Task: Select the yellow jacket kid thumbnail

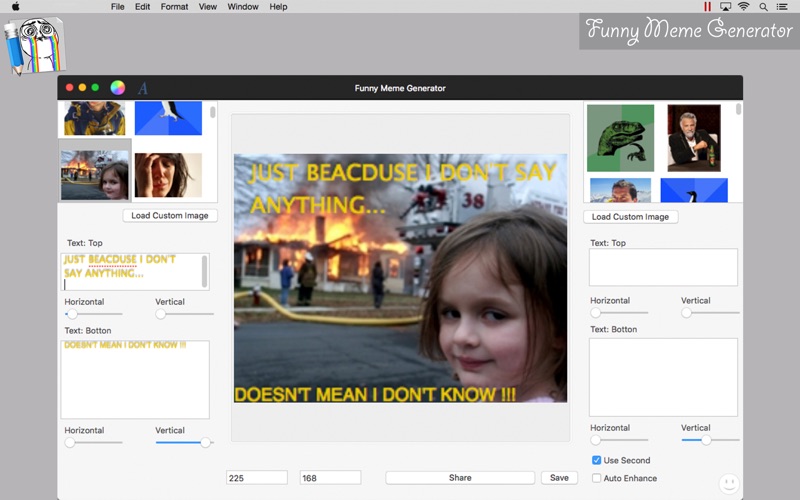Action: point(94,118)
